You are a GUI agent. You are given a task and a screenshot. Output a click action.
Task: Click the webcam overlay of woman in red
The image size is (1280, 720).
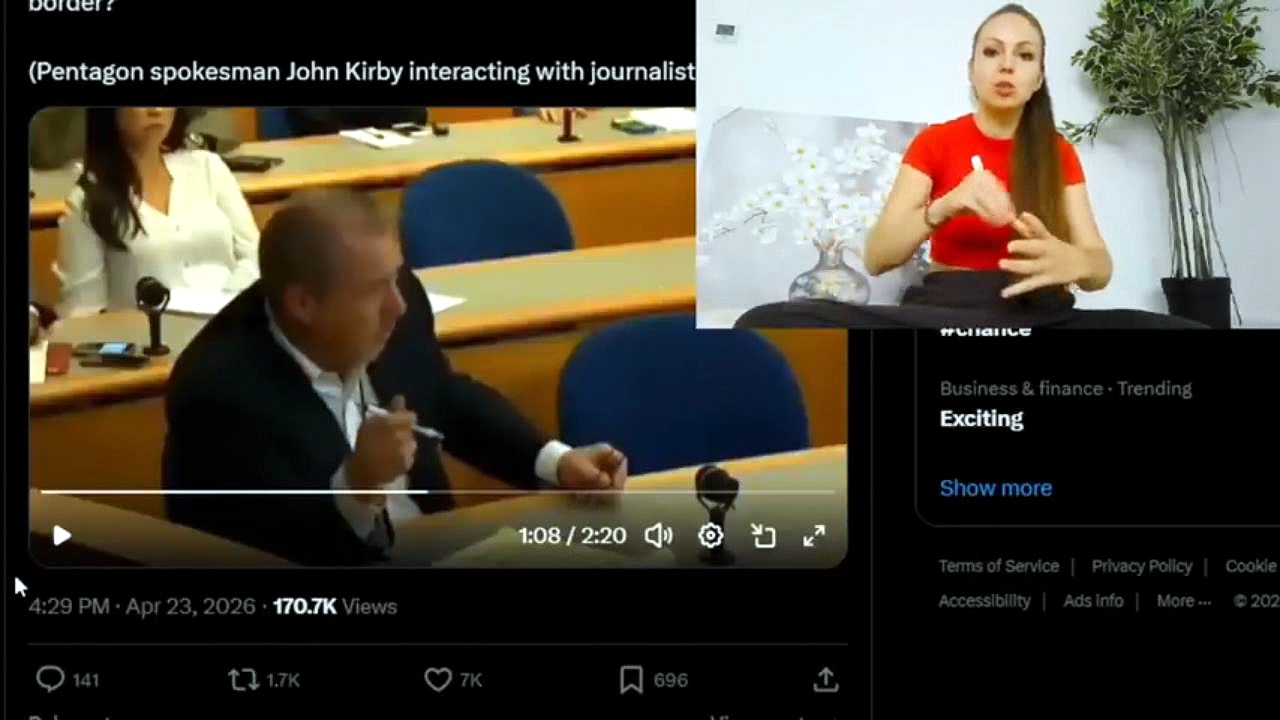click(988, 164)
